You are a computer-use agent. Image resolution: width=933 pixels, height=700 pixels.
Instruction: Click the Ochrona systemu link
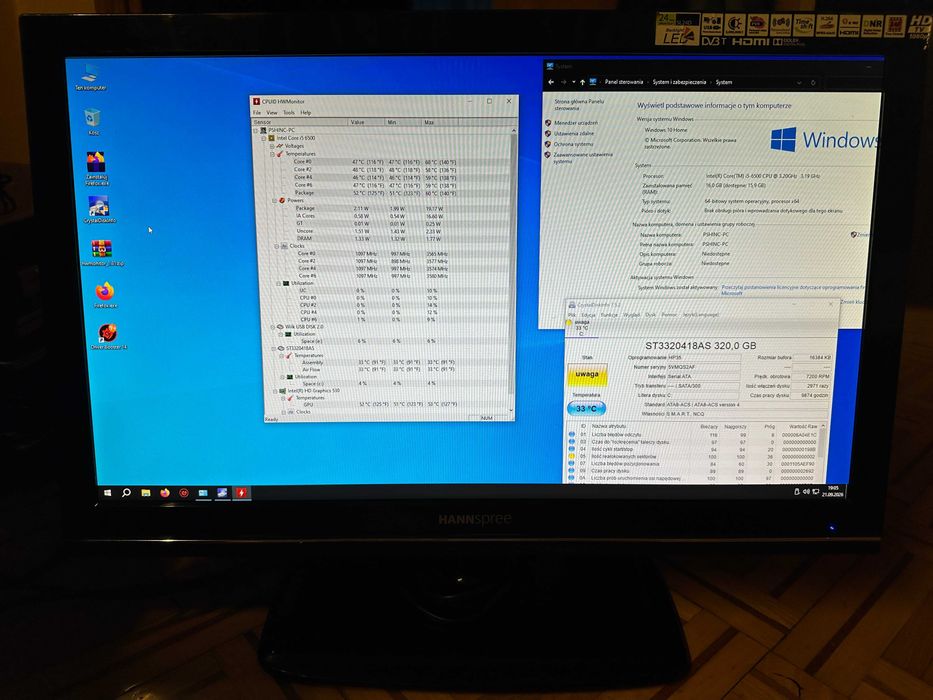point(574,143)
